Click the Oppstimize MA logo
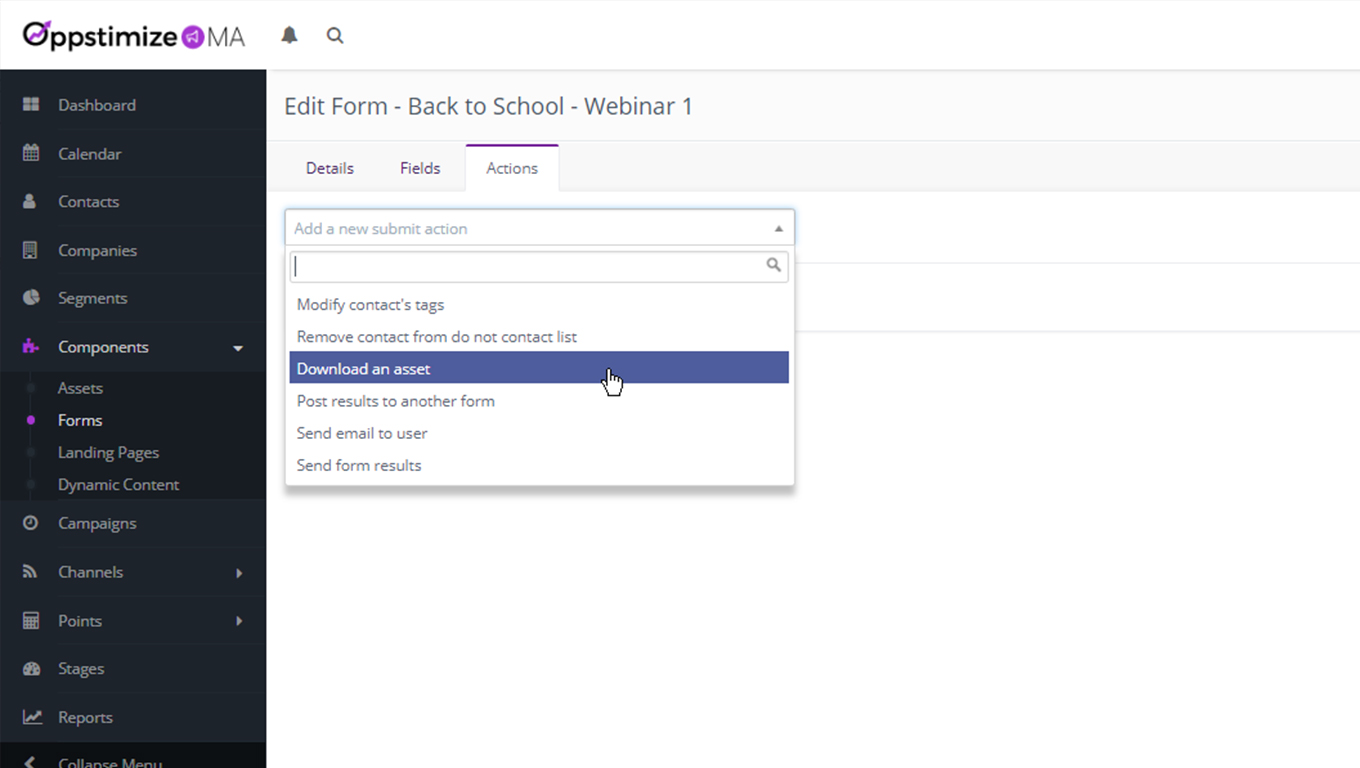 [x=134, y=35]
